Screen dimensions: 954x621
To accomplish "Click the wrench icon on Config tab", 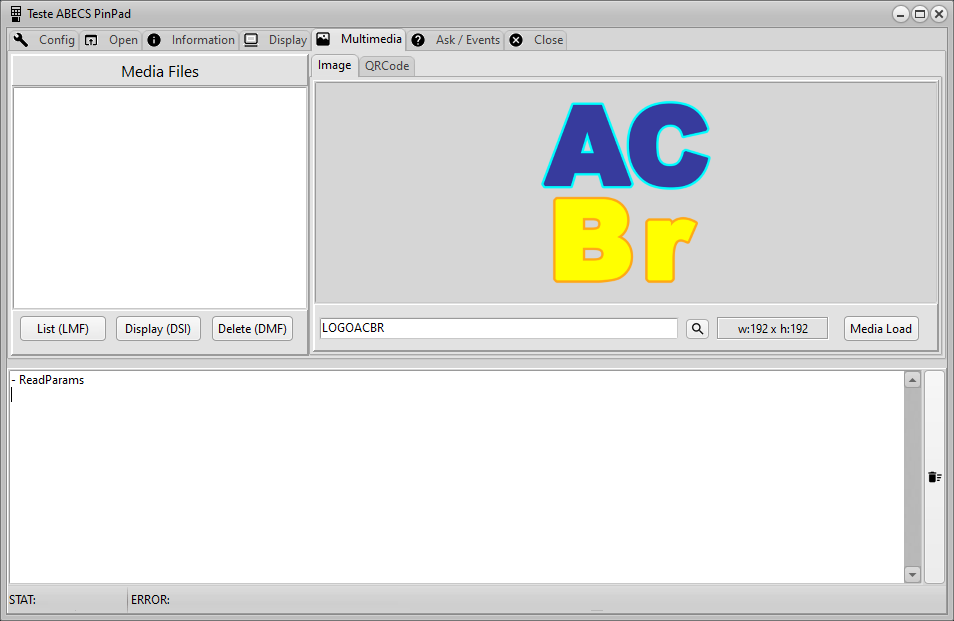I will [21, 40].
